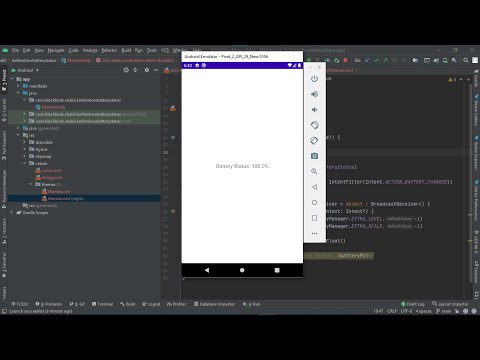
Task: Rotate the emulator left
Action: click(x=314, y=125)
